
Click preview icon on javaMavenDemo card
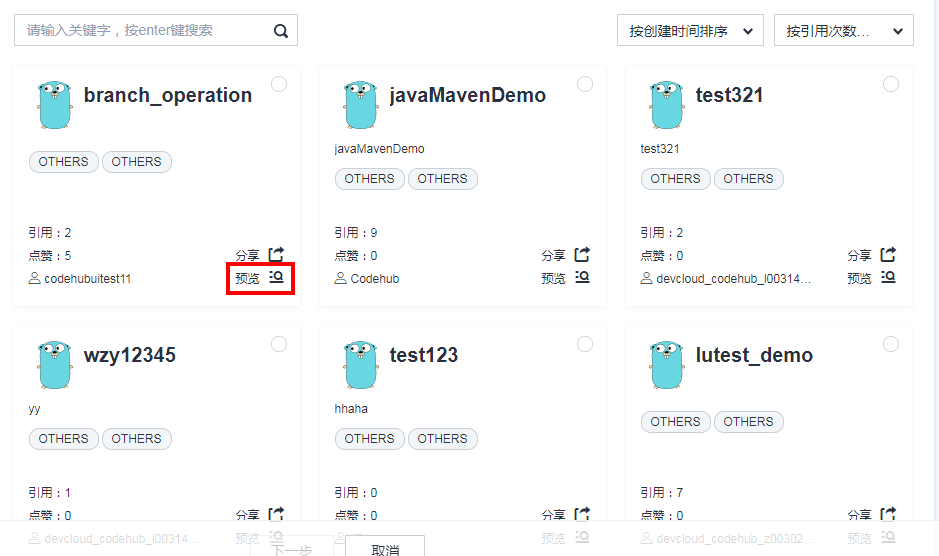582,278
